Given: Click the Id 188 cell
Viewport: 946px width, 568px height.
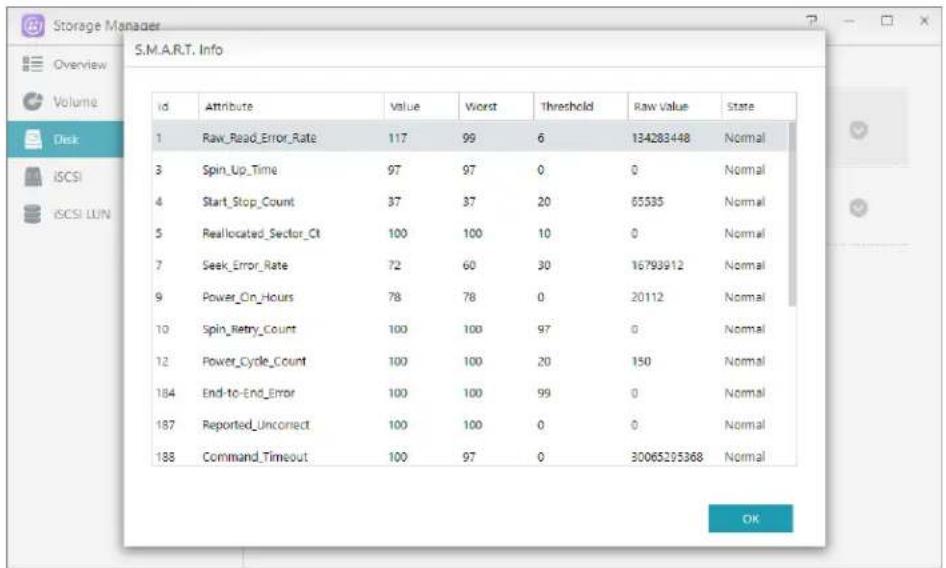Looking at the screenshot, I should [165, 457].
